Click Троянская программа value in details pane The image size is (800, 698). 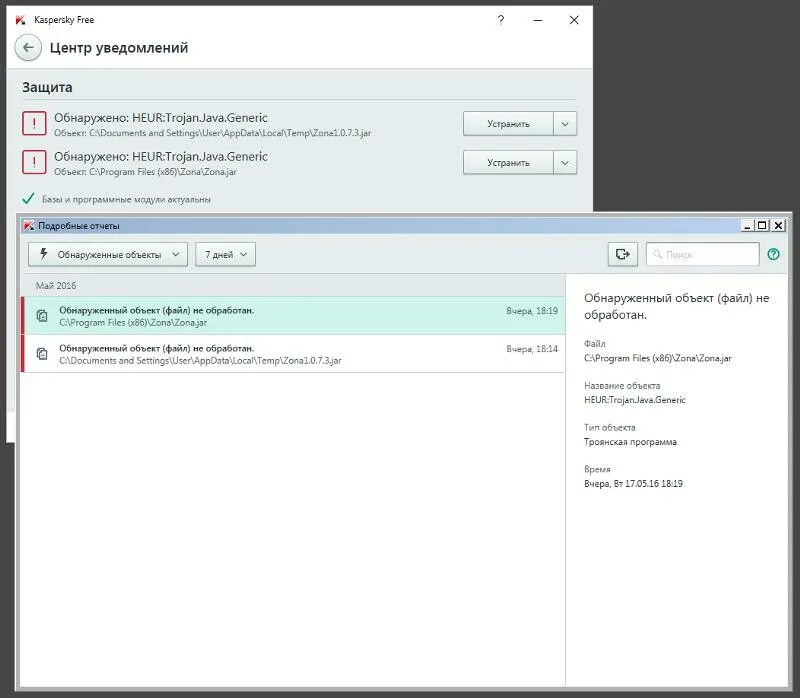631,442
